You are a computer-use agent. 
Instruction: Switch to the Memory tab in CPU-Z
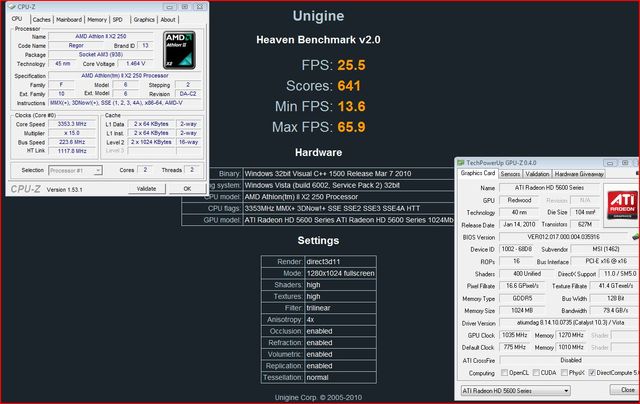[x=97, y=20]
